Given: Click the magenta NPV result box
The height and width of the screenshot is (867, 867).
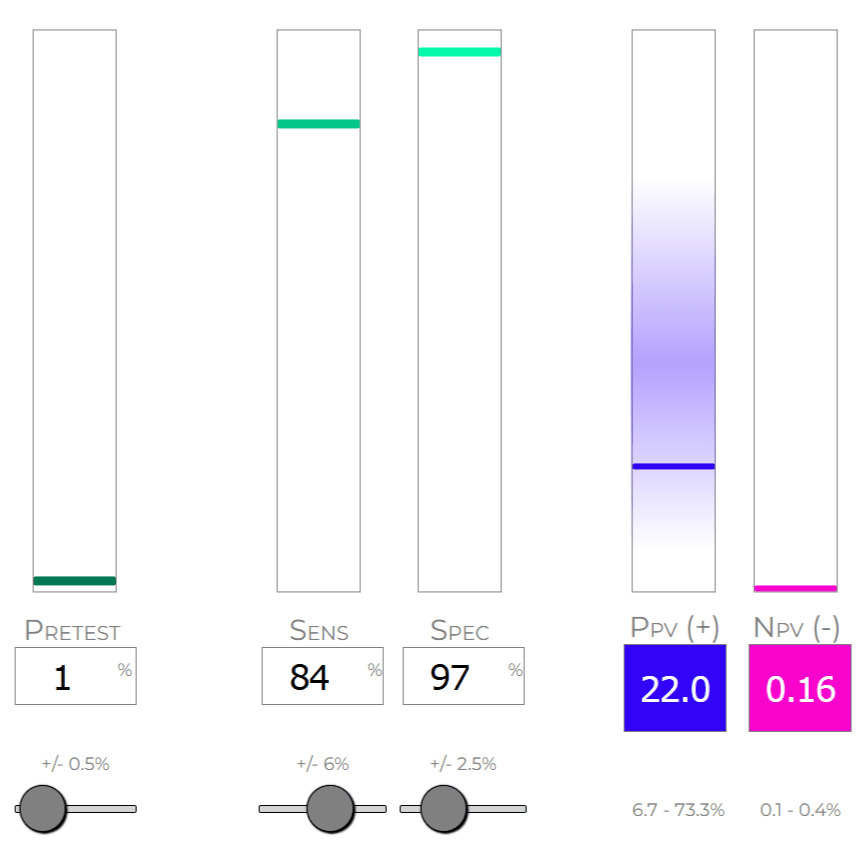Looking at the screenshot, I should click(x=800, y=688).
